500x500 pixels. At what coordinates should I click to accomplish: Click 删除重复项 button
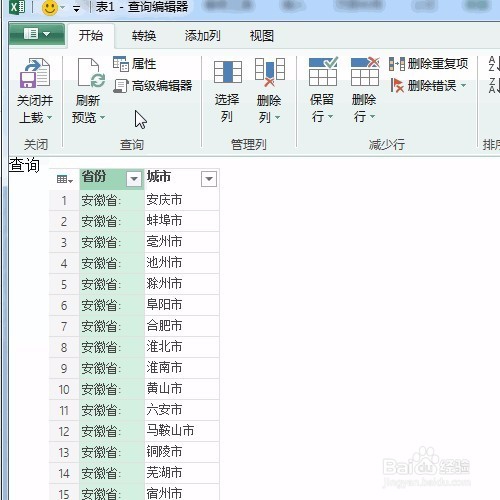tap(429, 64)
